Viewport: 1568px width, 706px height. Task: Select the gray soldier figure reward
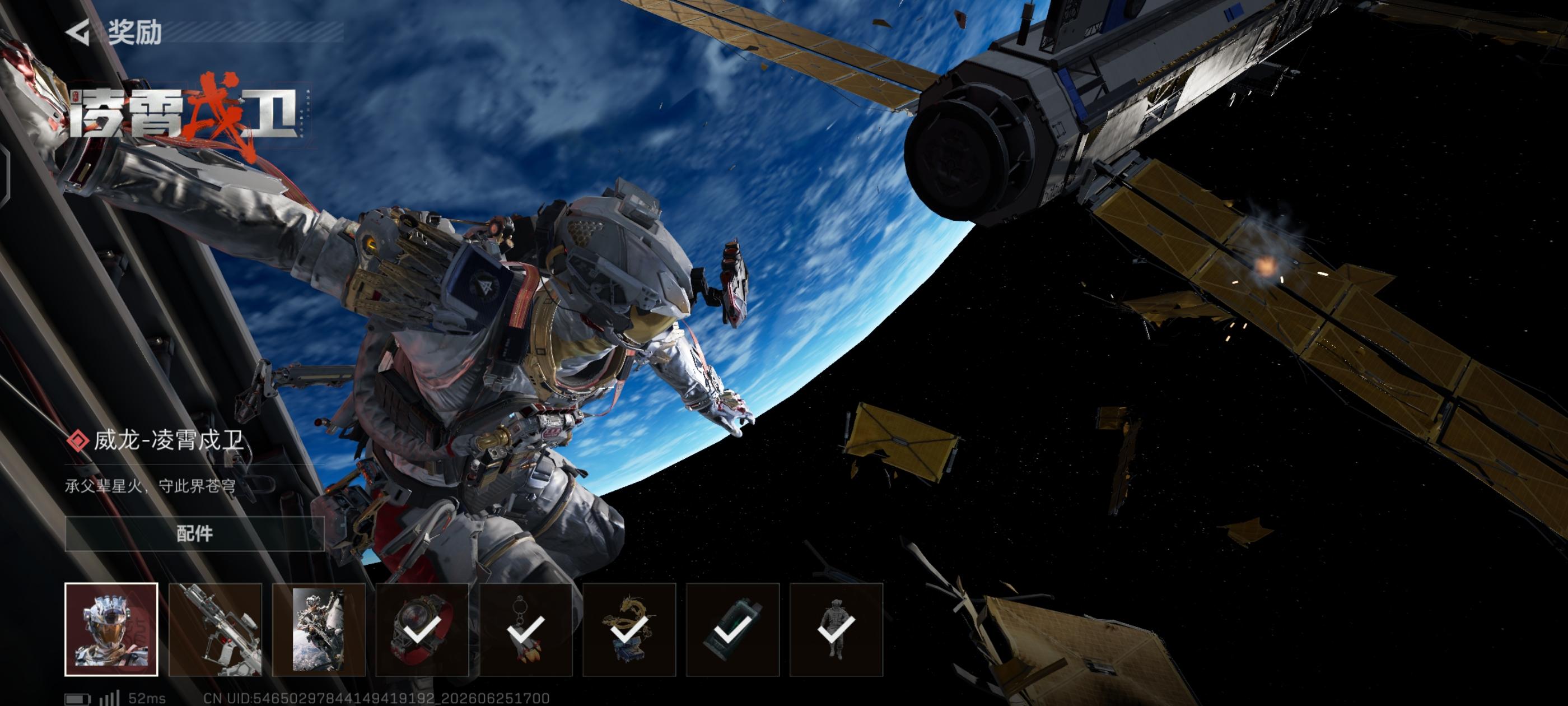pyautogui.click(x=836, y=629)
